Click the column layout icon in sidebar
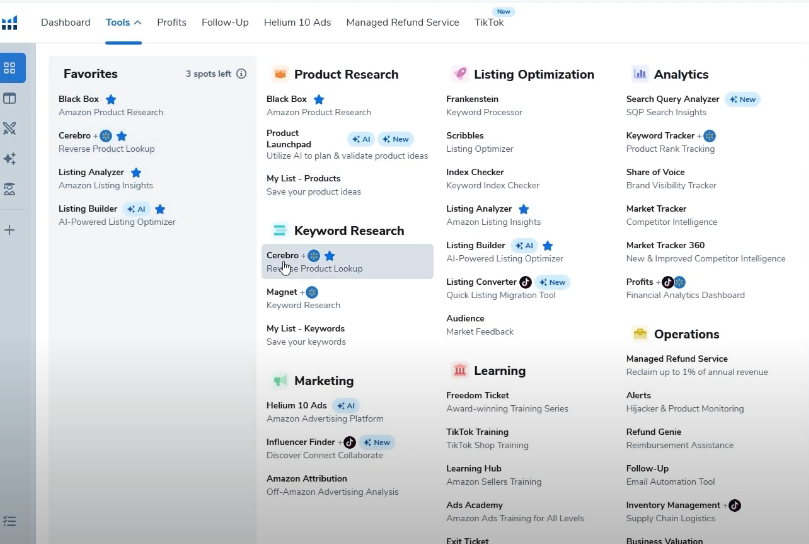 [x=10, y=98]
